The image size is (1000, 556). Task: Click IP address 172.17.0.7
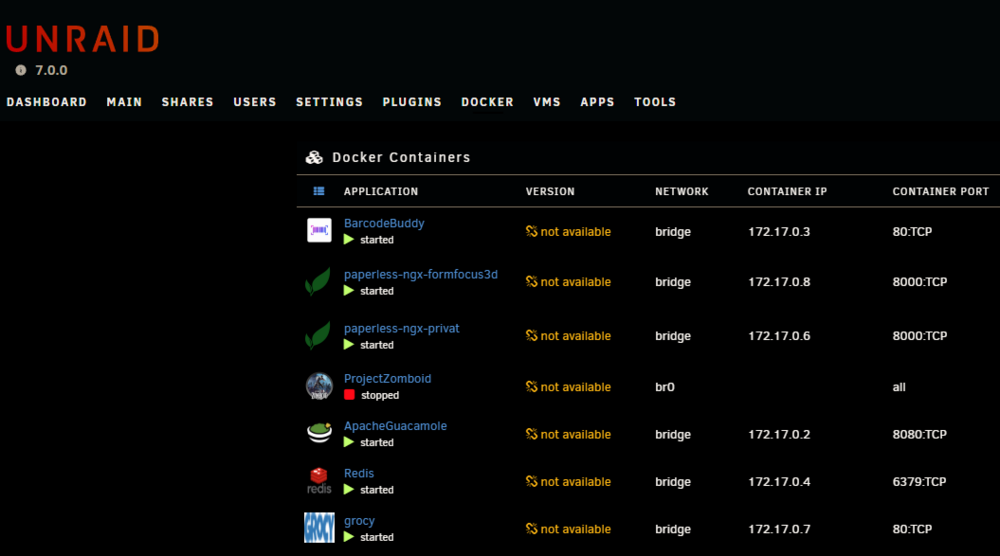(x=779, y=529)
